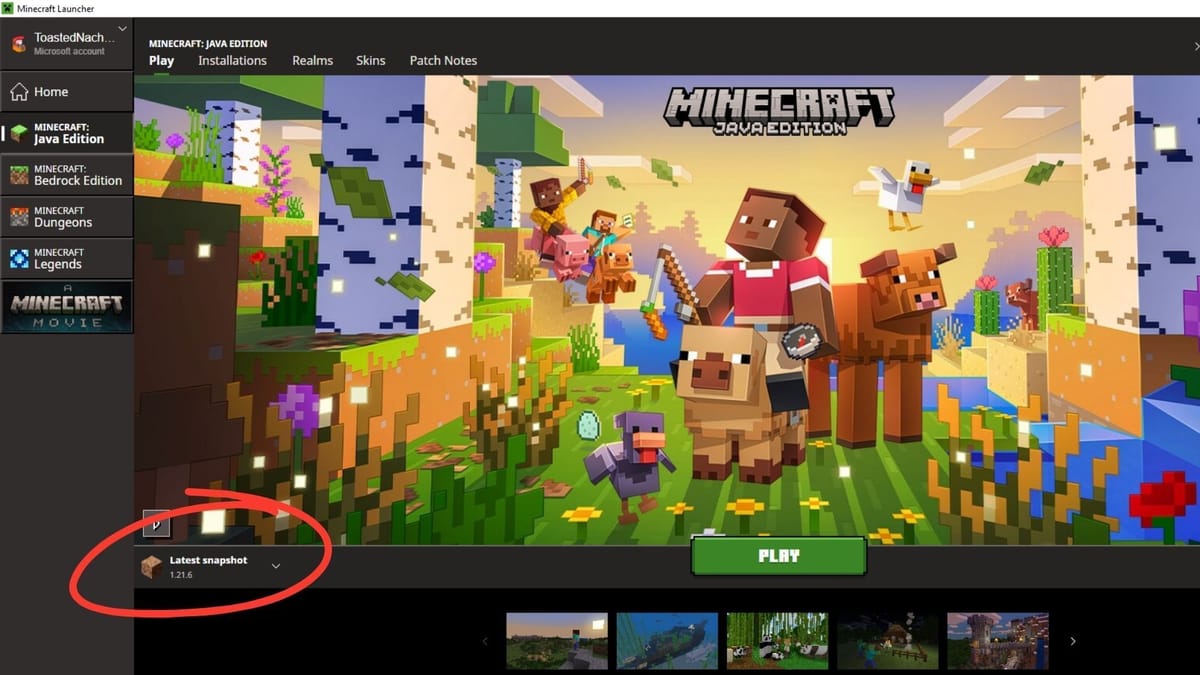Expand the Latest snapshot version dropdown
This screenshot has height=675, width=1200.
[x=276, y=566]
